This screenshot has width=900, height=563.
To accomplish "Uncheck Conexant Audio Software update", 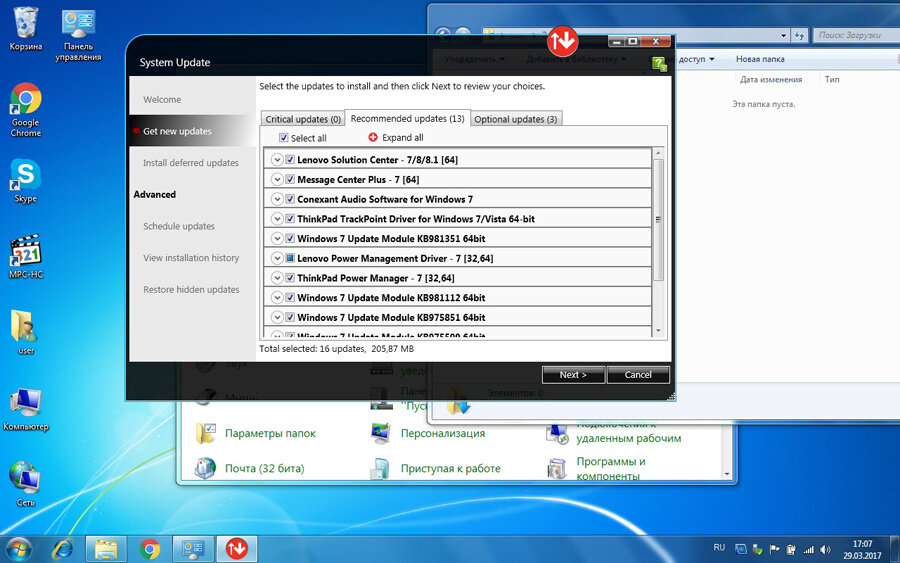I will (x=290, y=199).
